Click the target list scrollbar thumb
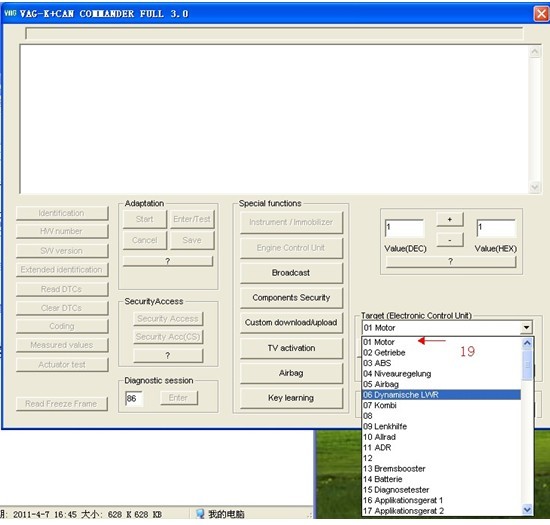550x525 pixels. (x=527, y=365)
